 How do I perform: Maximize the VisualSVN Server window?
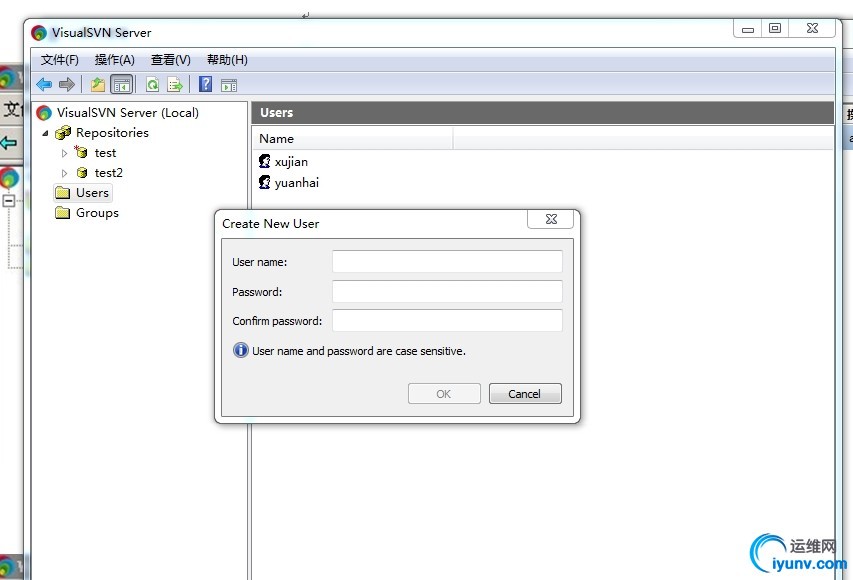click(x=775, y=28)
